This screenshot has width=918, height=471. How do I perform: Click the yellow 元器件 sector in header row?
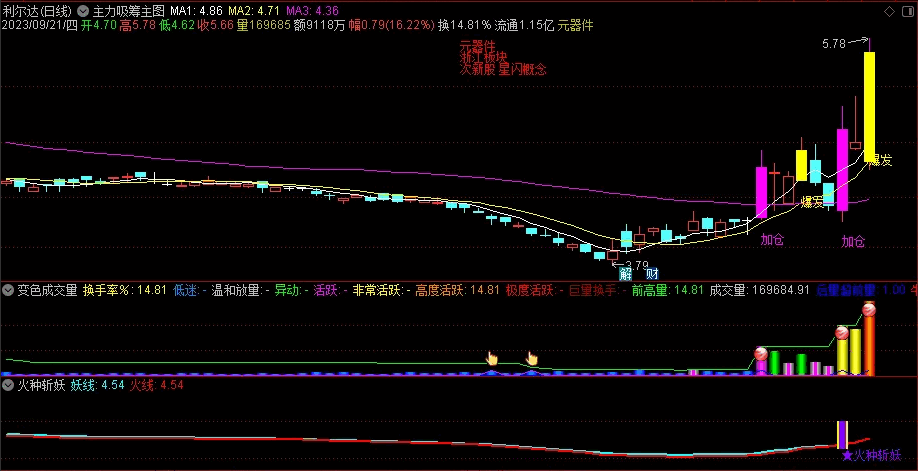click(x=575, y=25)
